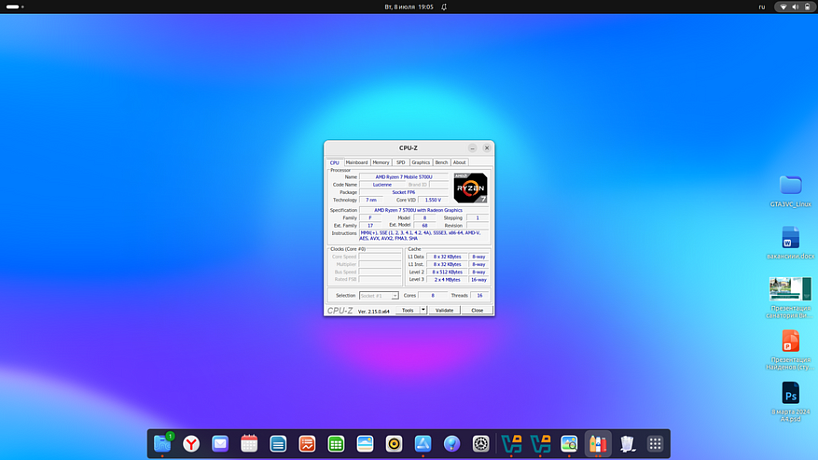Open the trash in the dock
Image resolution: width=818 pixels, height=460 pixels.
pyautogui.click(x=627, y=444)
